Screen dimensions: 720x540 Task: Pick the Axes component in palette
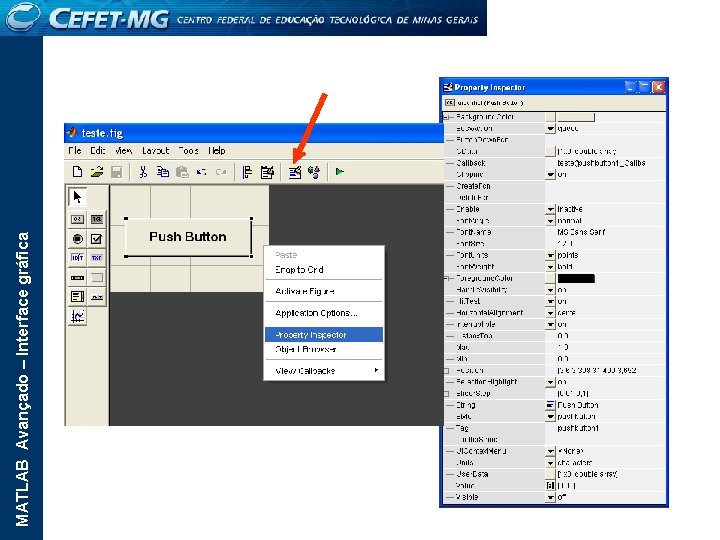77,316
